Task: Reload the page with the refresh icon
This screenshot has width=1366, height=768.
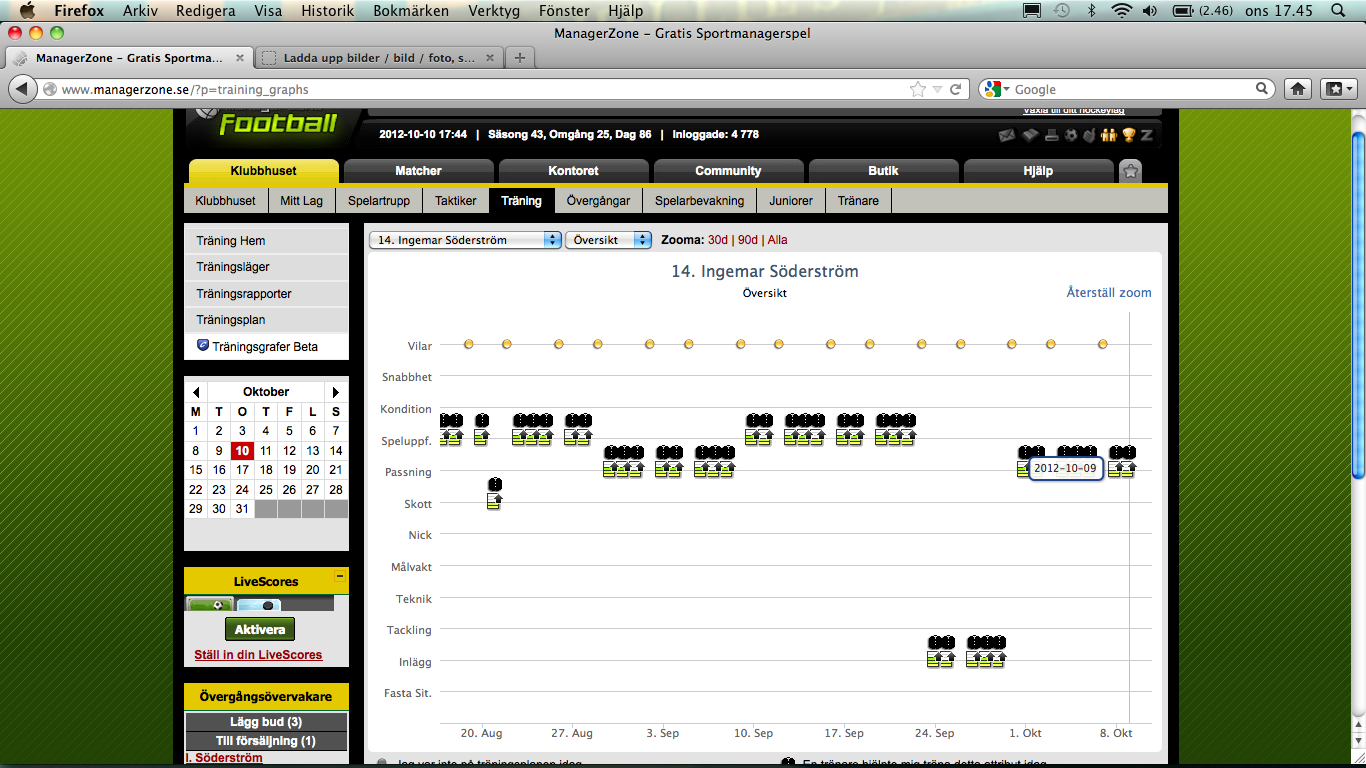Action: 956,89
